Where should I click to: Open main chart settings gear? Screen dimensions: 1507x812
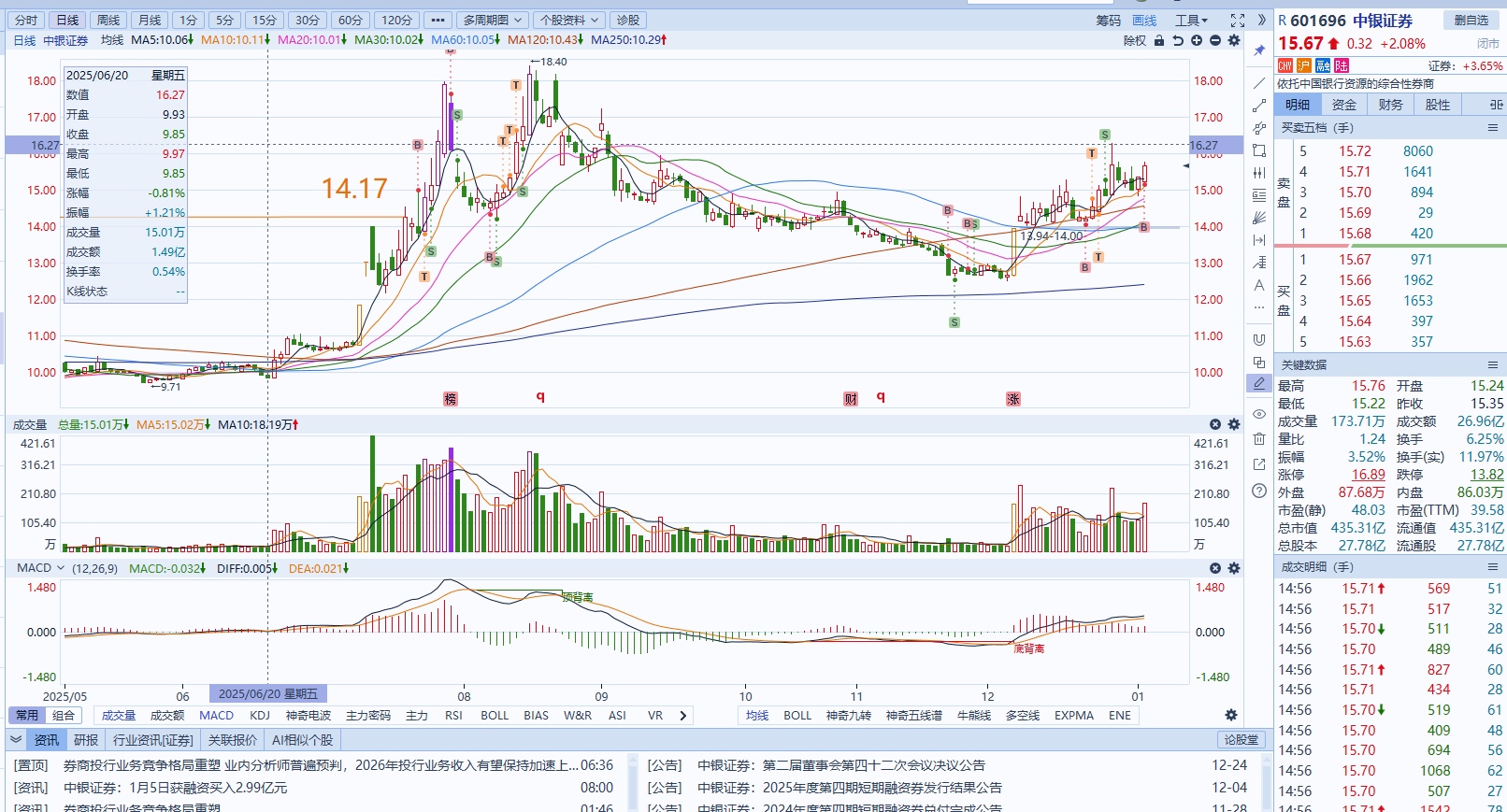click(1234, 40)
